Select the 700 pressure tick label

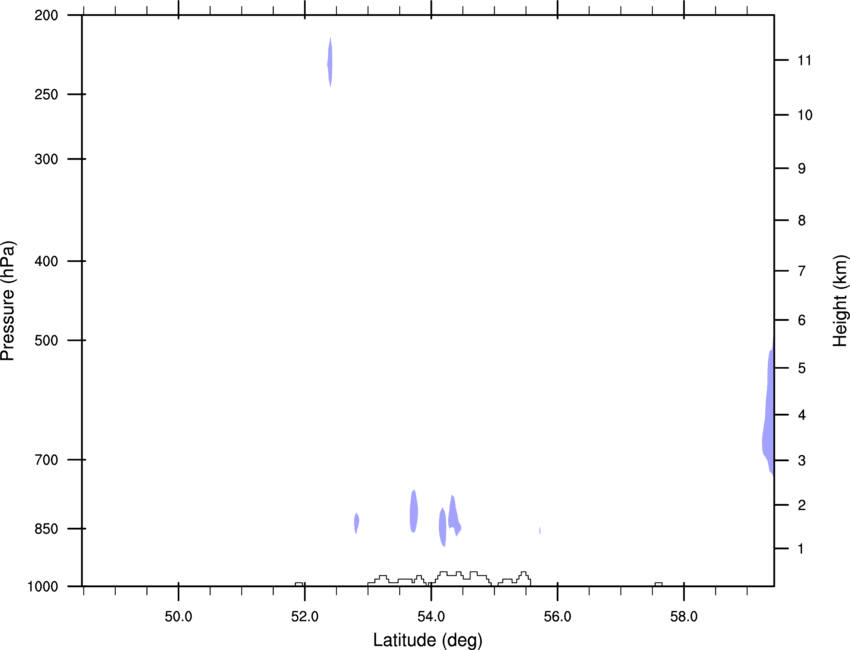pos(46,460)
